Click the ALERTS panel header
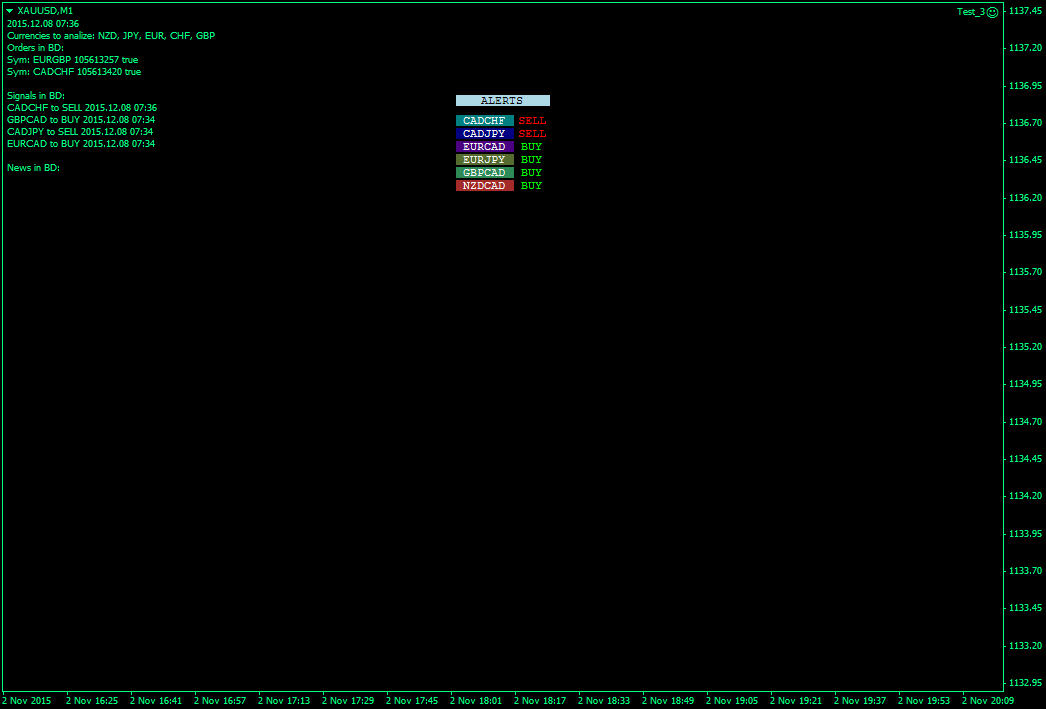The image size is (1046, 709). click(502, 101)
